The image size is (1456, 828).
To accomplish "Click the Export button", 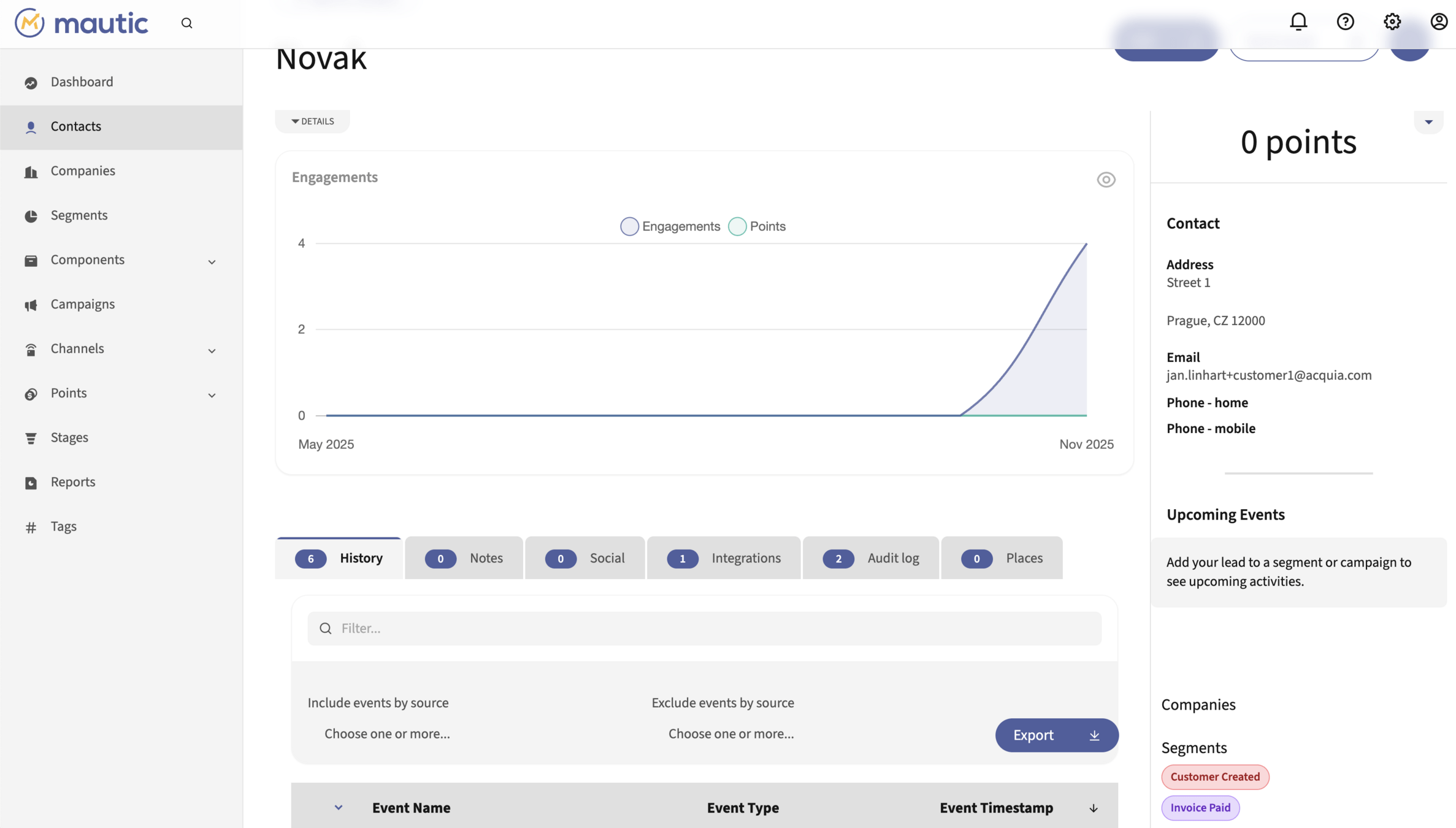I will click(x=1056, y=735).
